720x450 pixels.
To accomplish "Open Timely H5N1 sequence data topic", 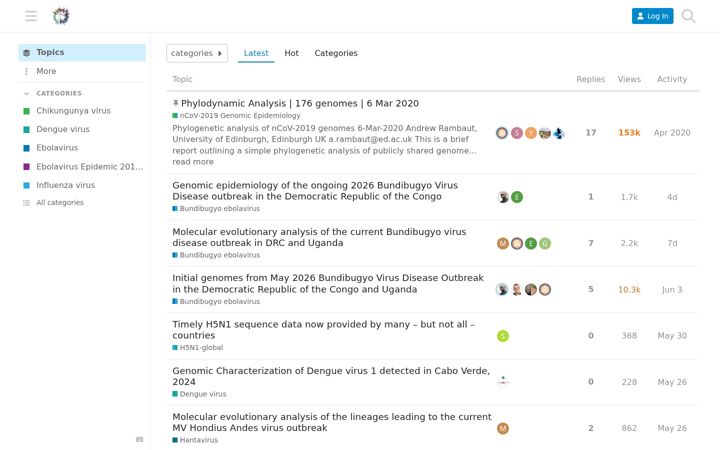I will pyautogui.click(x=323, y=330).
